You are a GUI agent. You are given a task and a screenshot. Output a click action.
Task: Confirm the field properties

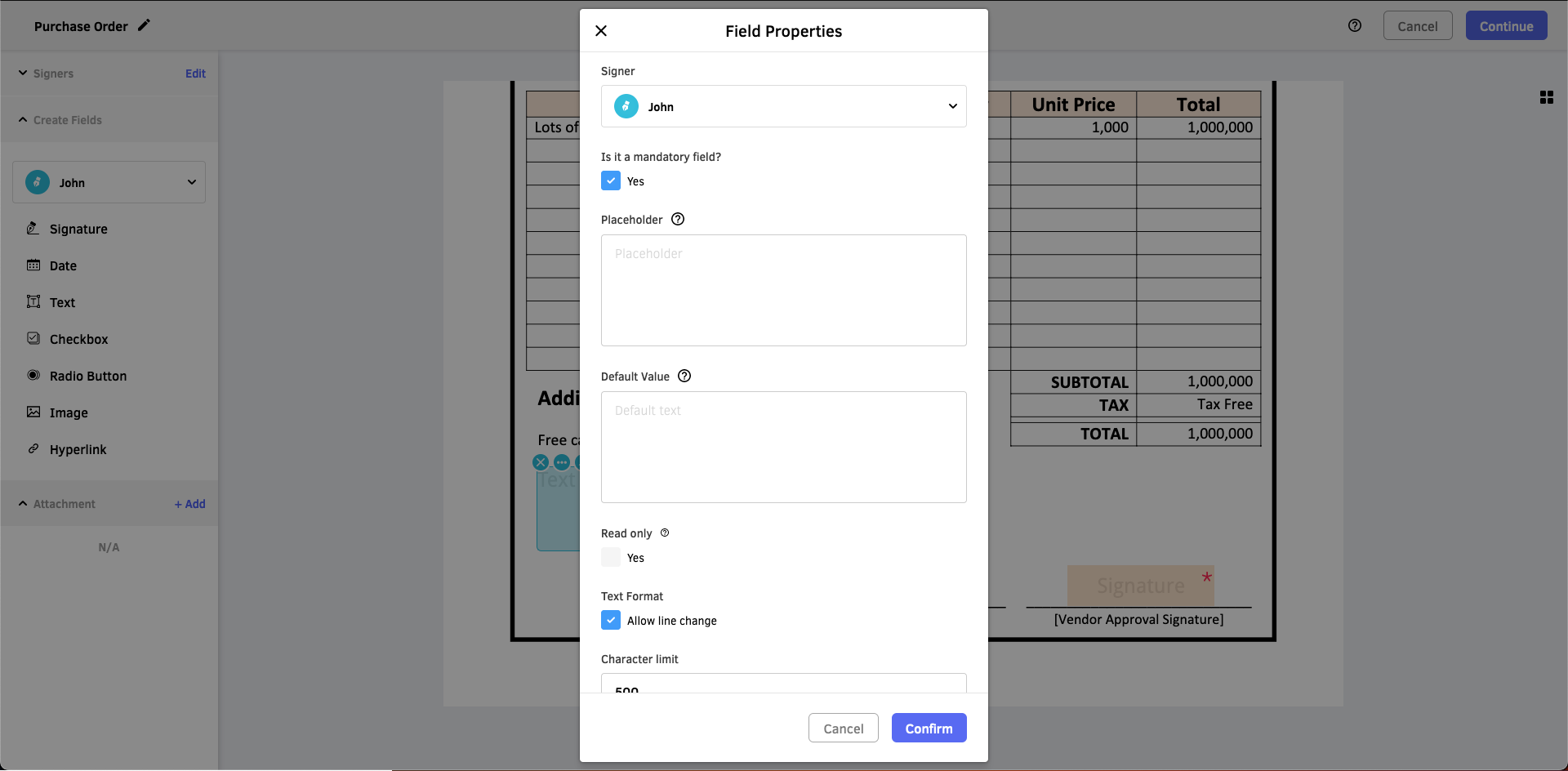[x=929, y=728]
